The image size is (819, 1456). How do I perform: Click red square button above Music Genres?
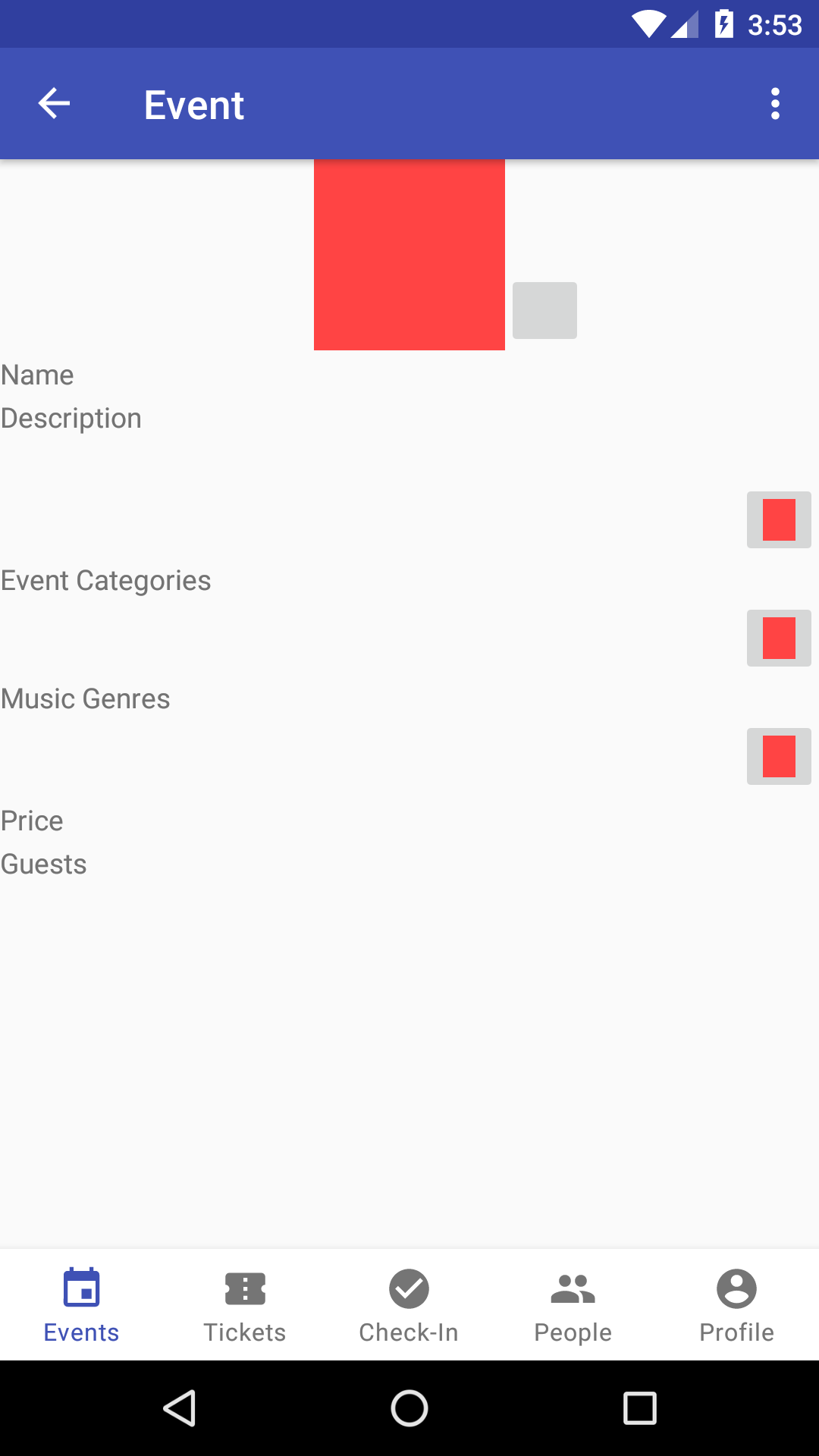click(x=779, y=639)
